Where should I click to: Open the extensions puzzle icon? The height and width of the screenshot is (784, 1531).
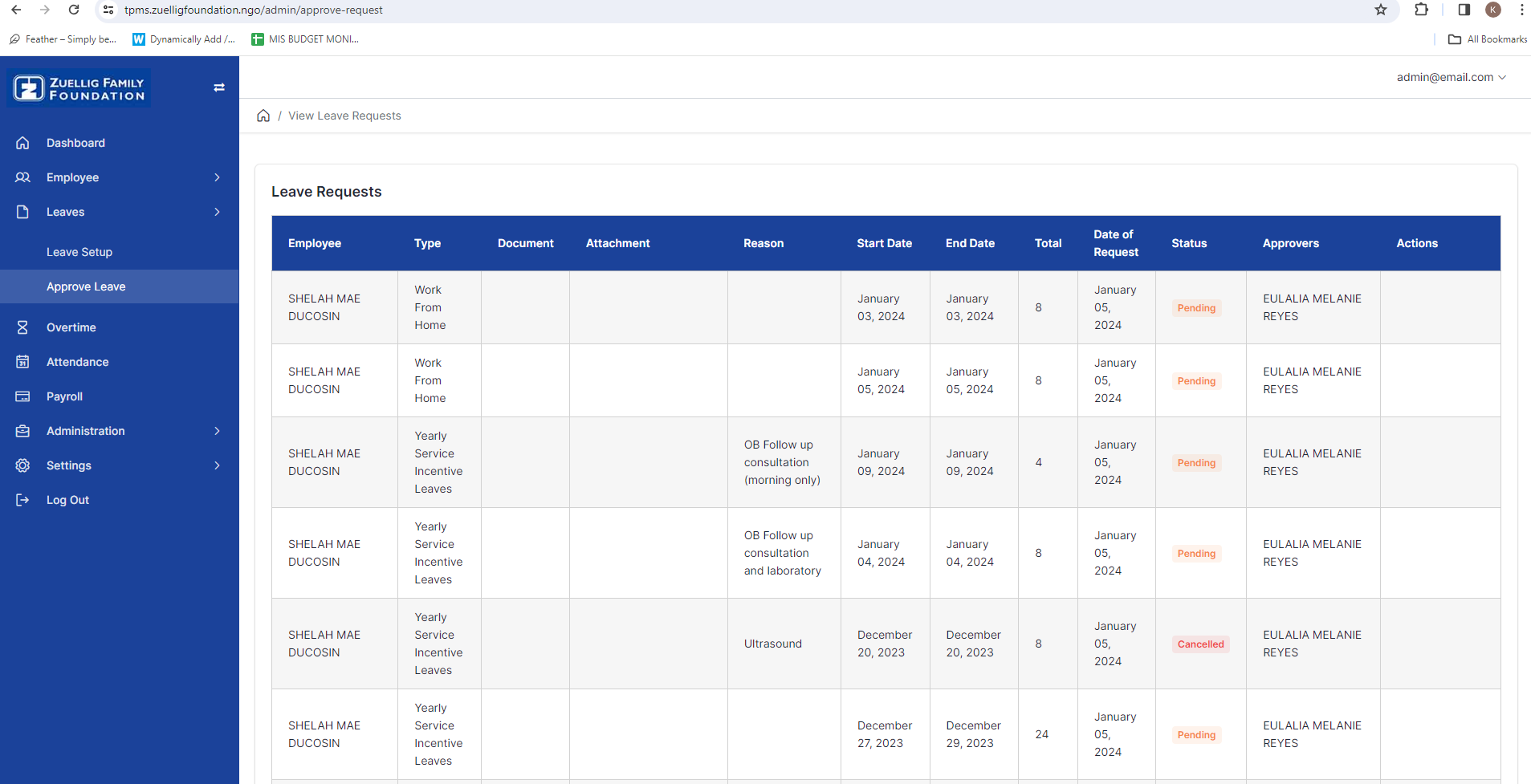pyautogui.click(x=1421, y=10)
